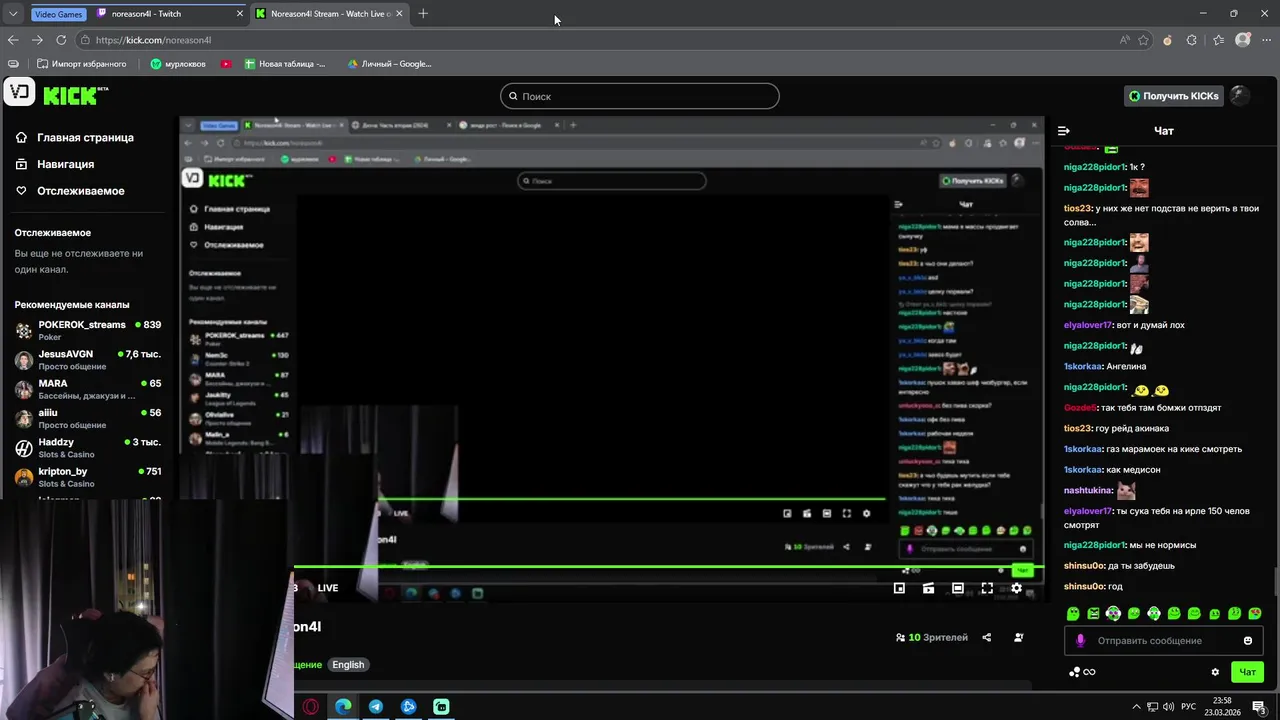
Task: Click the Video Games tab group label
Action: pos(58,14)
